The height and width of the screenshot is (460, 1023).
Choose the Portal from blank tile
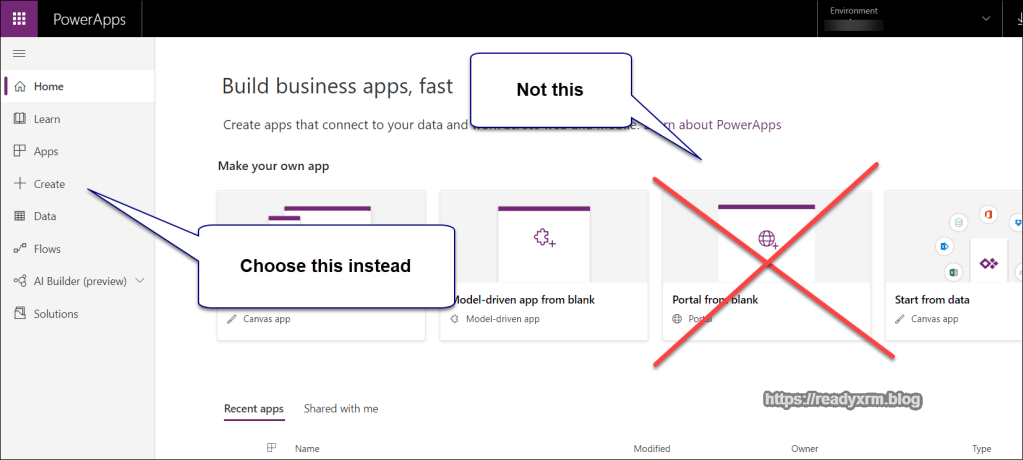(x=765, y=265)
